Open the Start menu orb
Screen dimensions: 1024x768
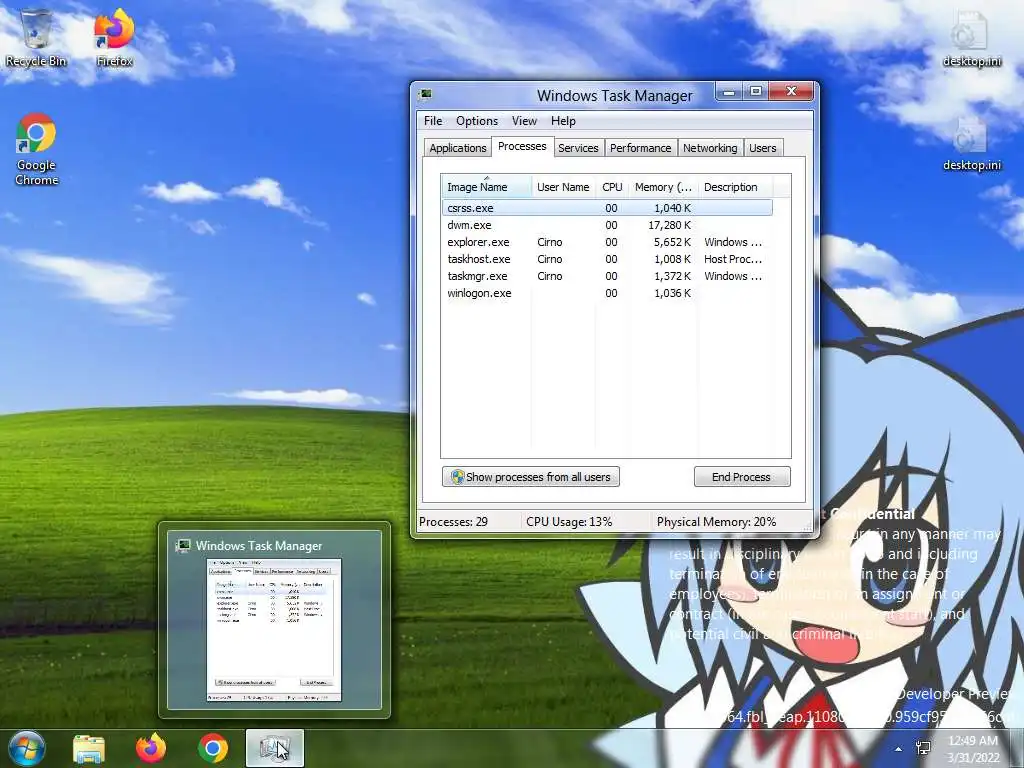(26, 748)
